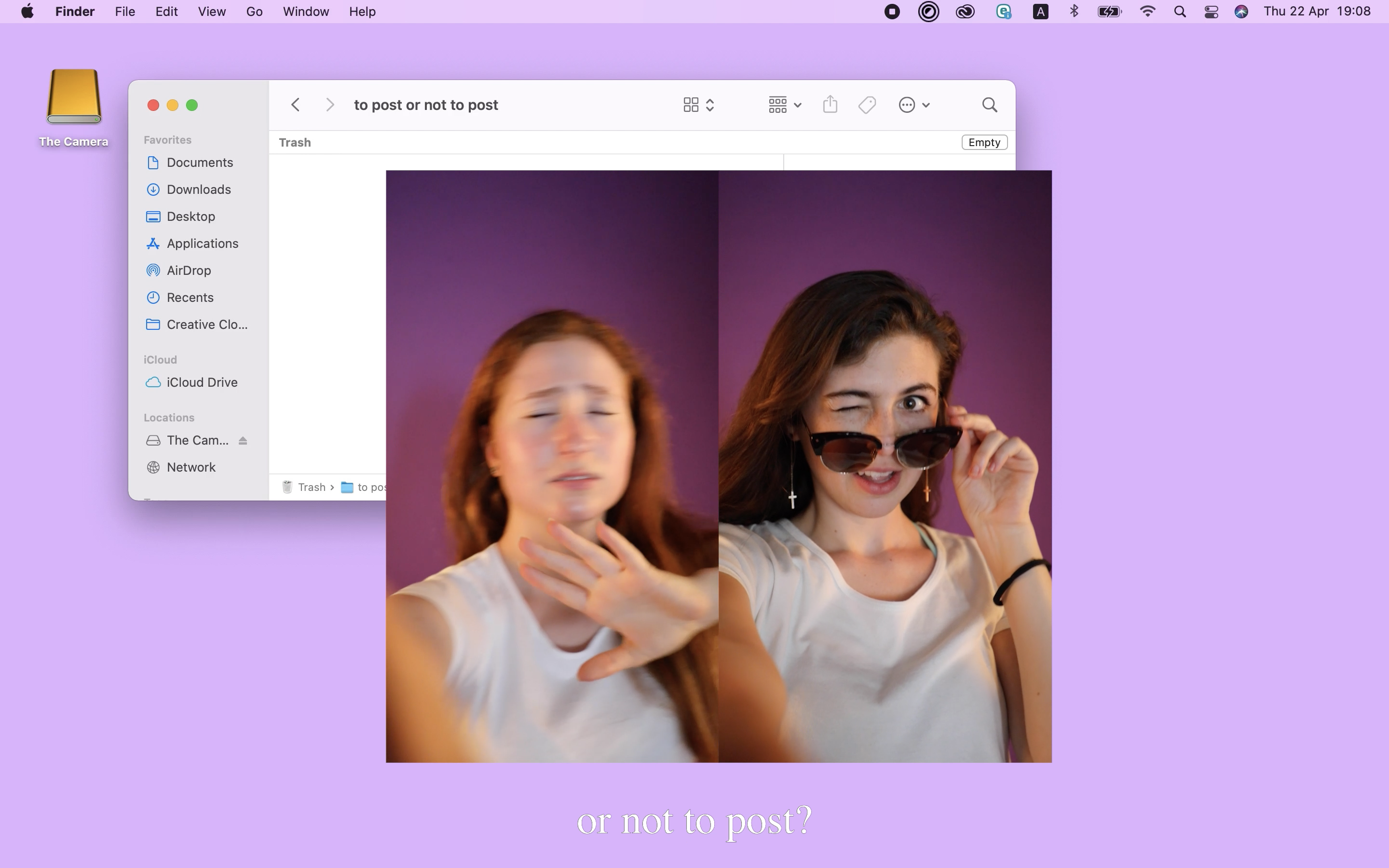Open the input source A icon

point(1041,12)
